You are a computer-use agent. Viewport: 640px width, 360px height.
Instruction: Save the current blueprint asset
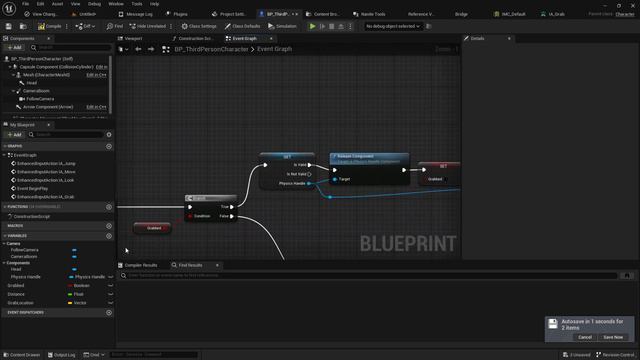click(9, 26)
